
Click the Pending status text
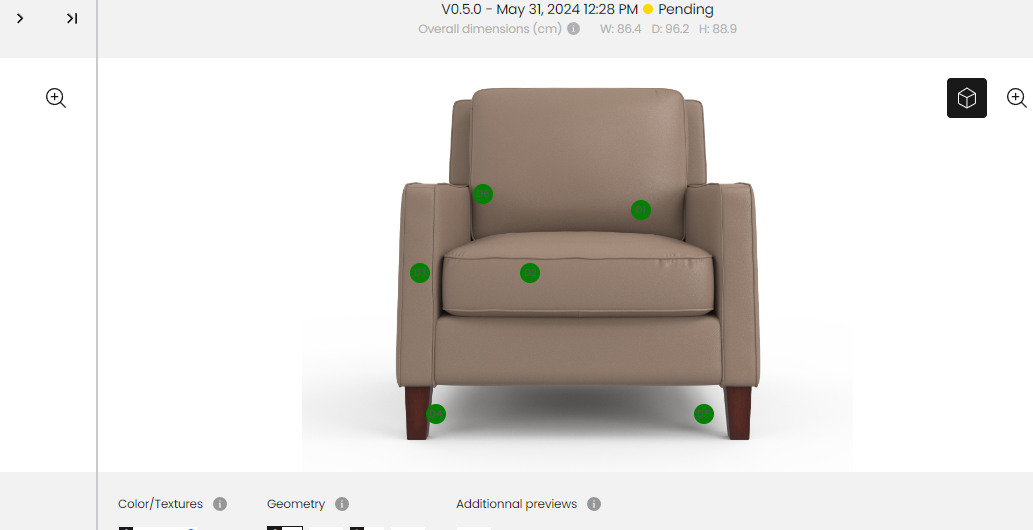click(686, 9)
